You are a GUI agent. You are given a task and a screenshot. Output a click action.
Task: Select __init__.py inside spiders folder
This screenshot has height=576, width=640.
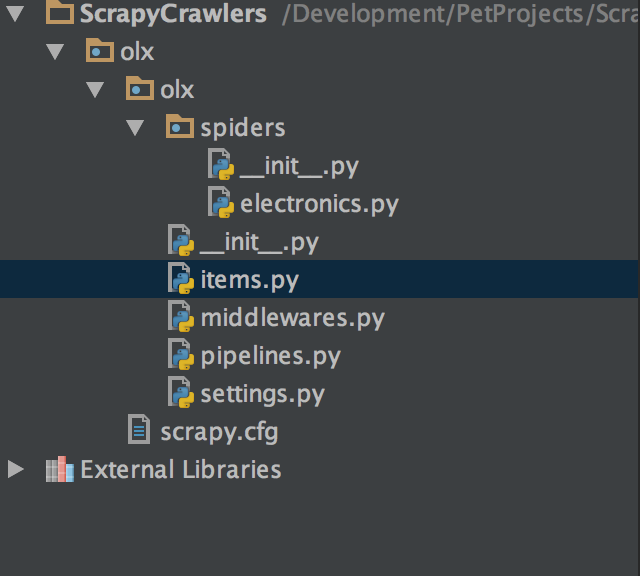tap(298, 166)
